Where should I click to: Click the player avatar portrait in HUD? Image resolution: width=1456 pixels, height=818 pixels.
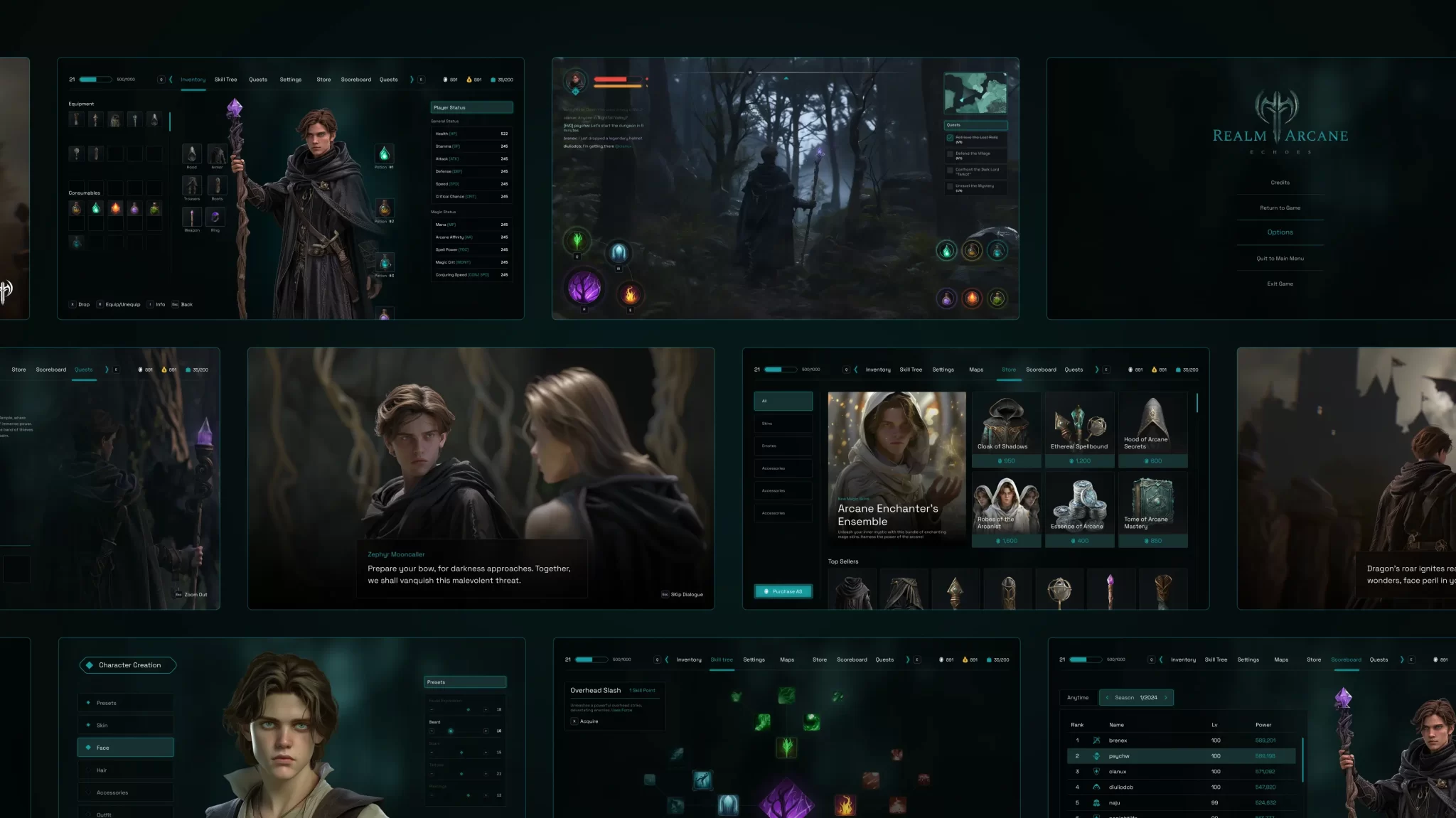[x=575, y=80]
